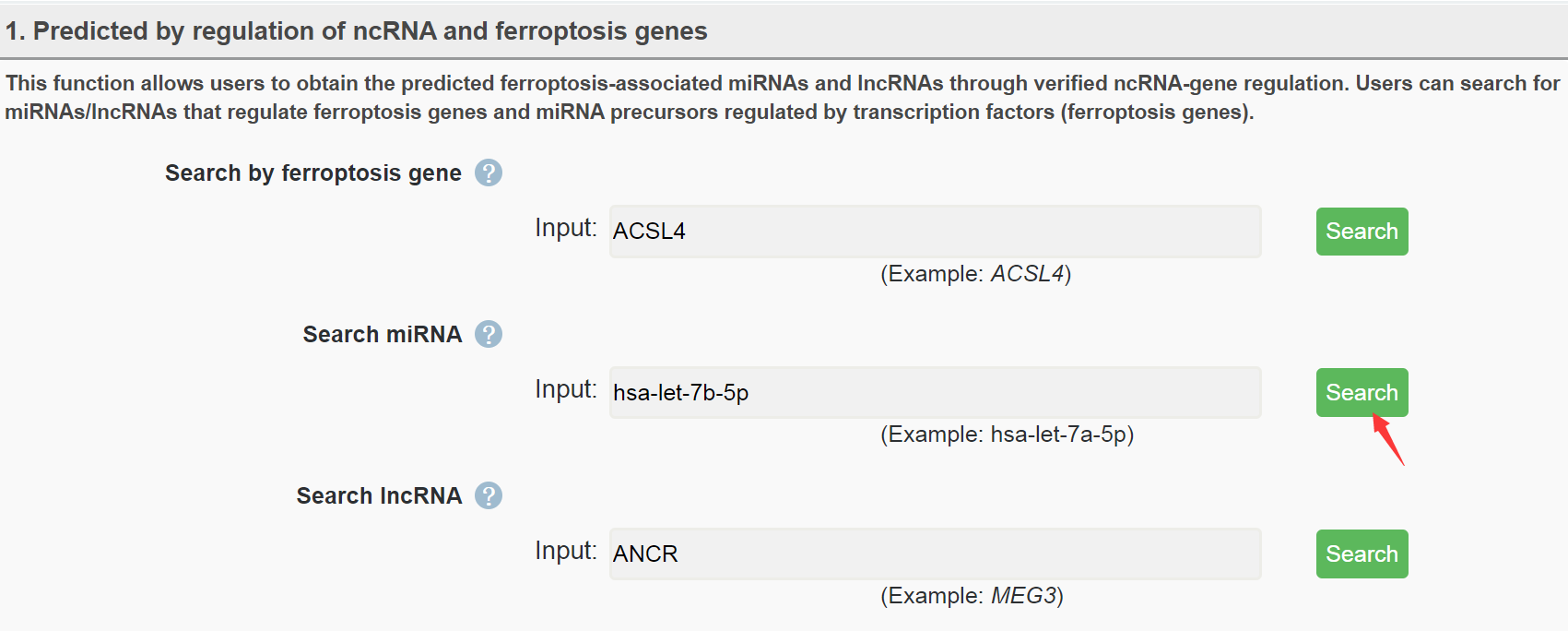The image size is (1568, 631).
Task: Run Search for the ferroptosis gene ACSL4
Action: tap(1362, 232)
